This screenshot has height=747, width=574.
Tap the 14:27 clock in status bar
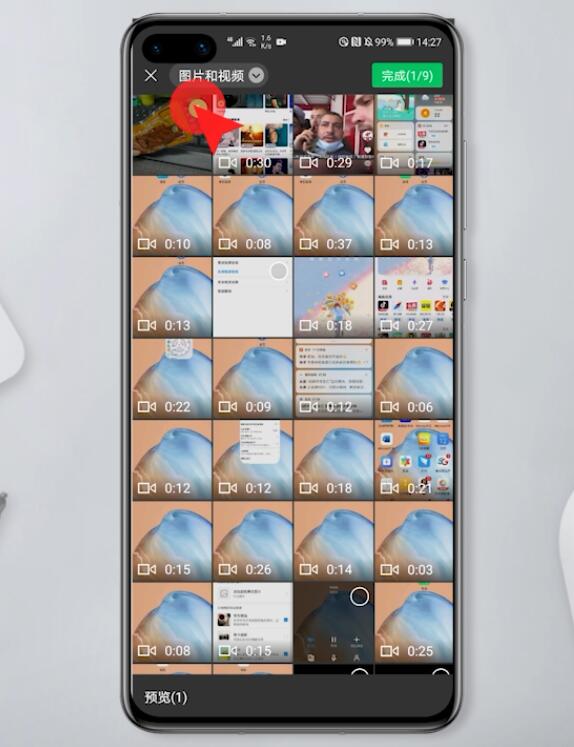[x=429, y=42]
